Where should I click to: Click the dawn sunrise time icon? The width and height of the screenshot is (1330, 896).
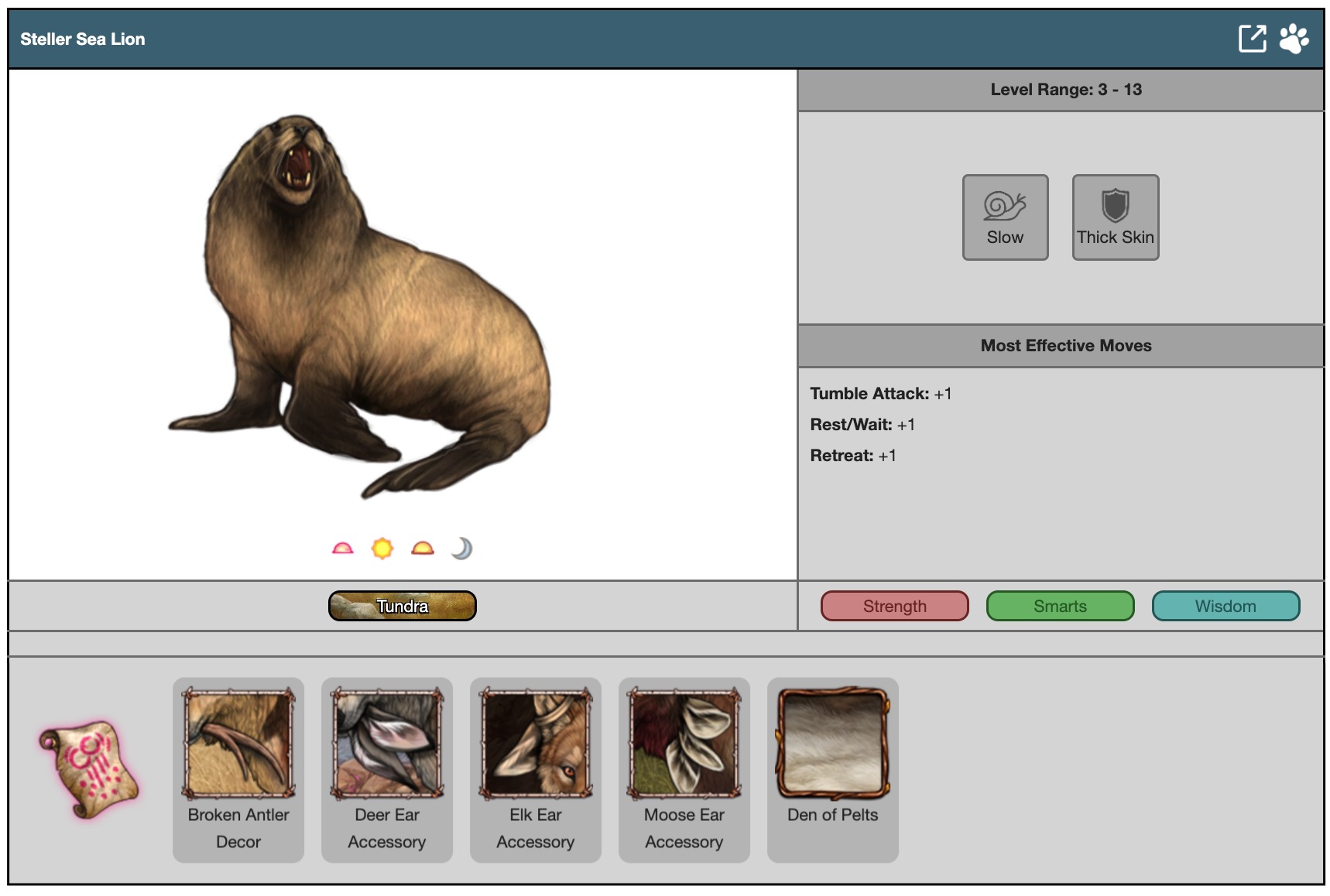point(342,549)
